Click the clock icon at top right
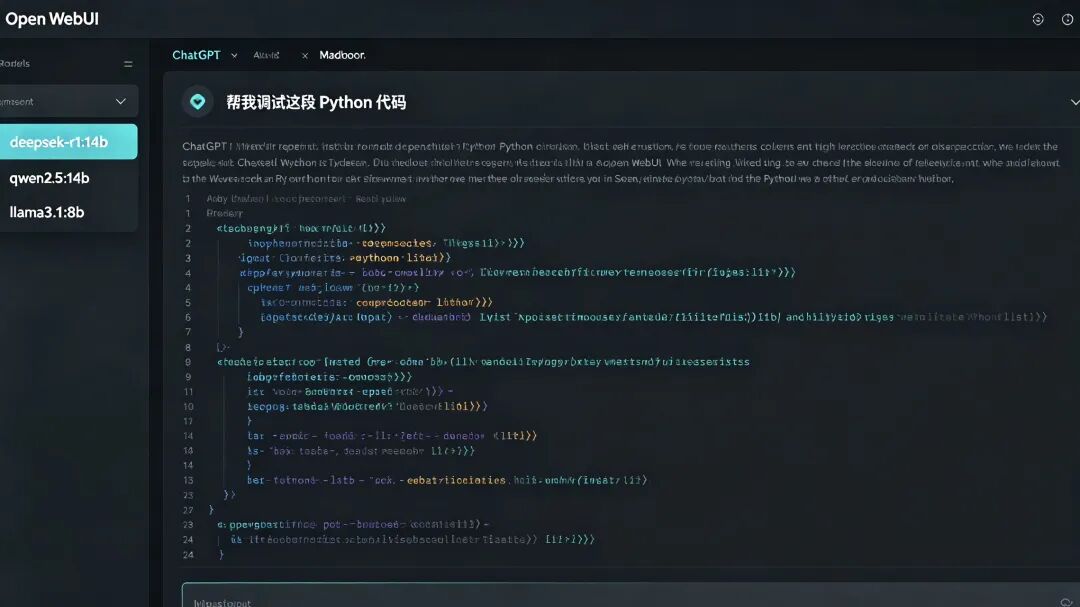Screen dimensions: 1080x607 (1068, 19)
